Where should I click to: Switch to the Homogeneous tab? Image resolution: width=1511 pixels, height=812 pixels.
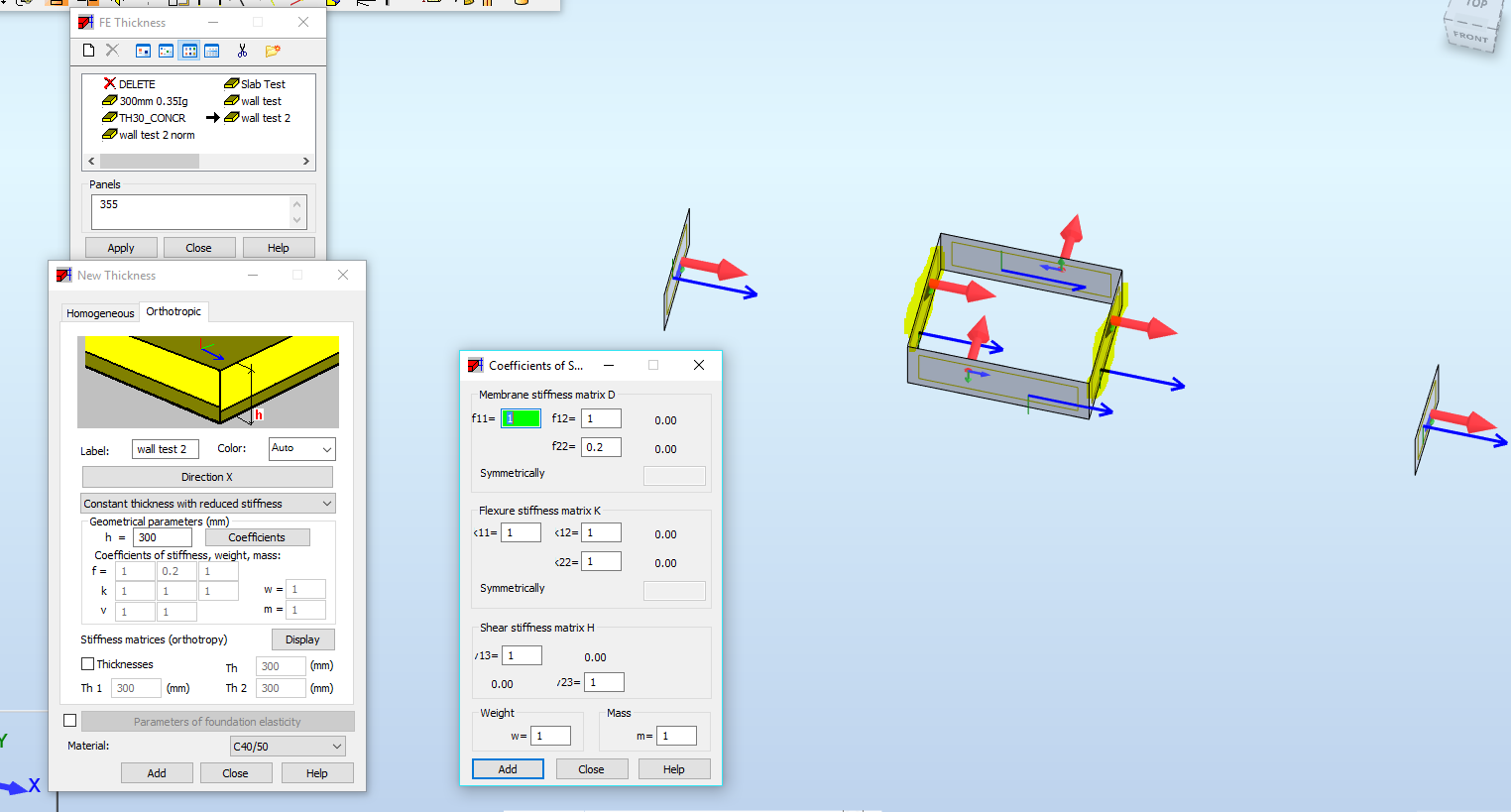pos(99,312)
